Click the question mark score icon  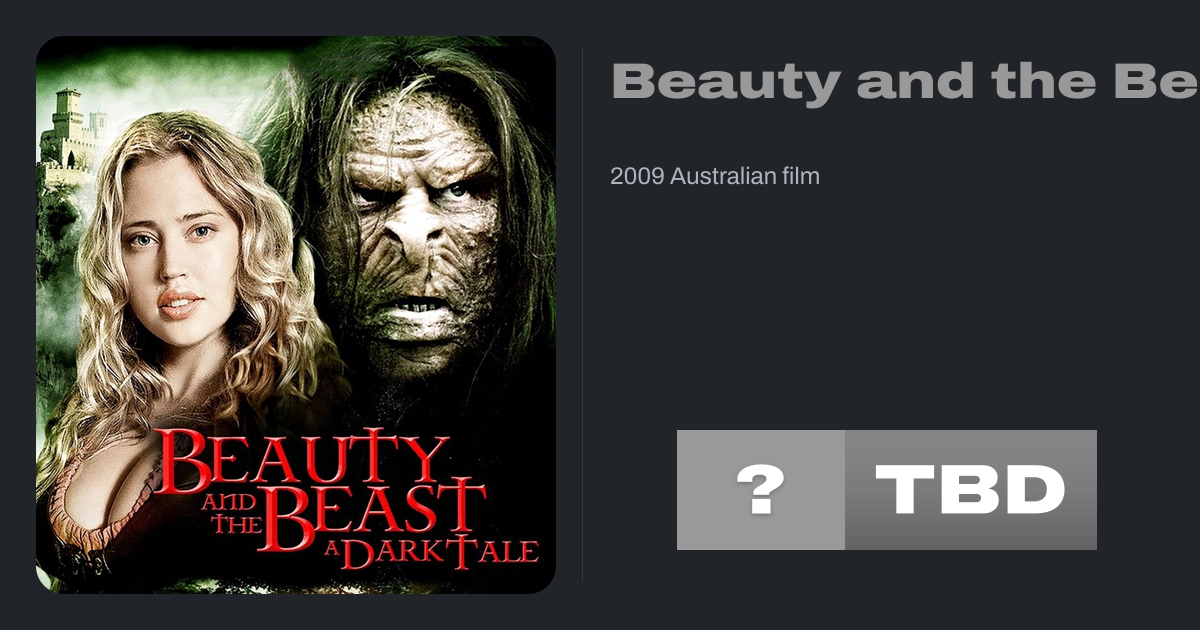tap(761, 490)
